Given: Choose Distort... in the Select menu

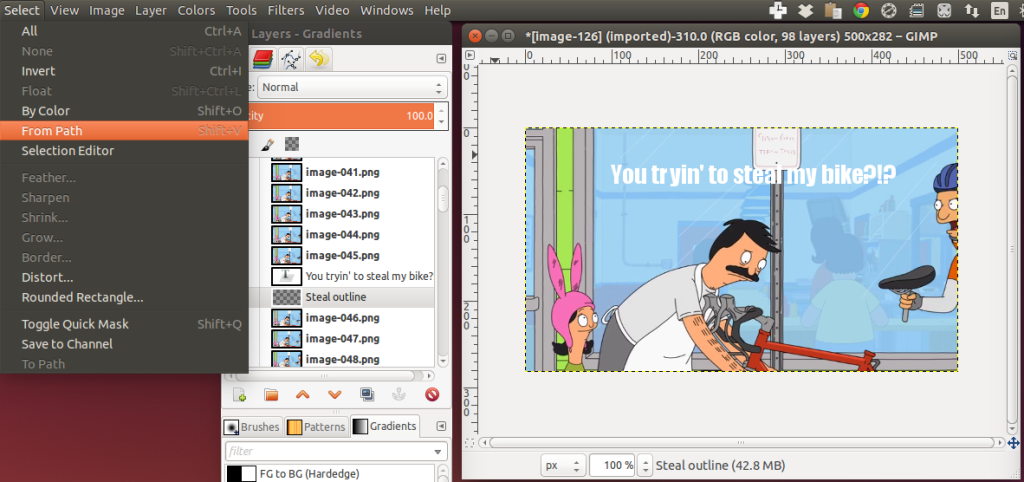Looking at the screenshot, I should point(124,277).
